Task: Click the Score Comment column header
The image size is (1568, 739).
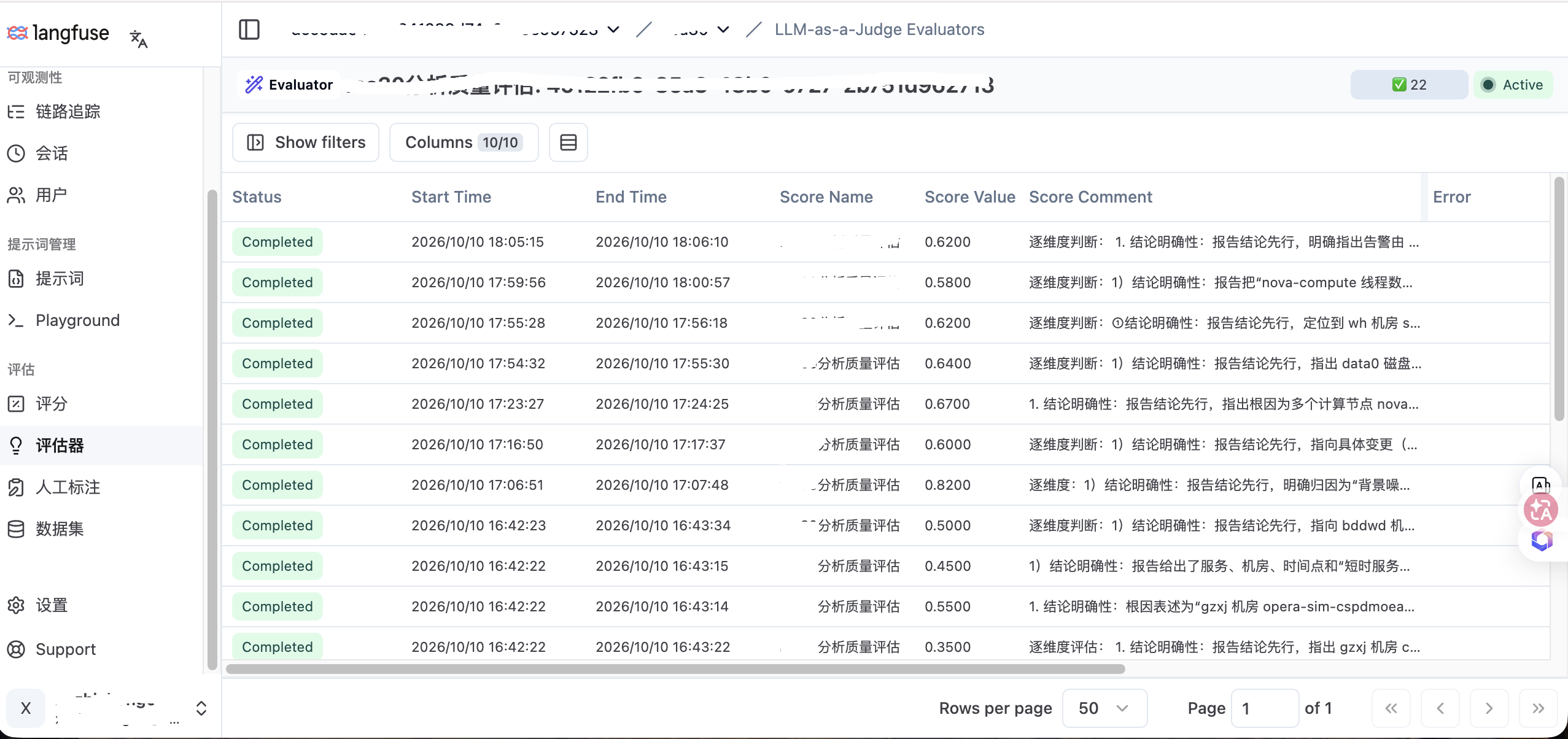Action: pyautogui.click(x=1090, y=197)
